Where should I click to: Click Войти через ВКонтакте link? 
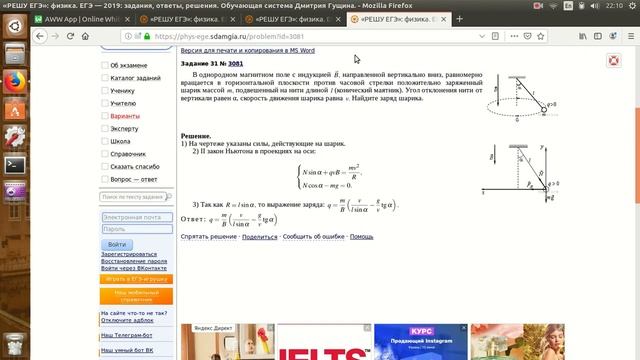(x=134, y=268)
